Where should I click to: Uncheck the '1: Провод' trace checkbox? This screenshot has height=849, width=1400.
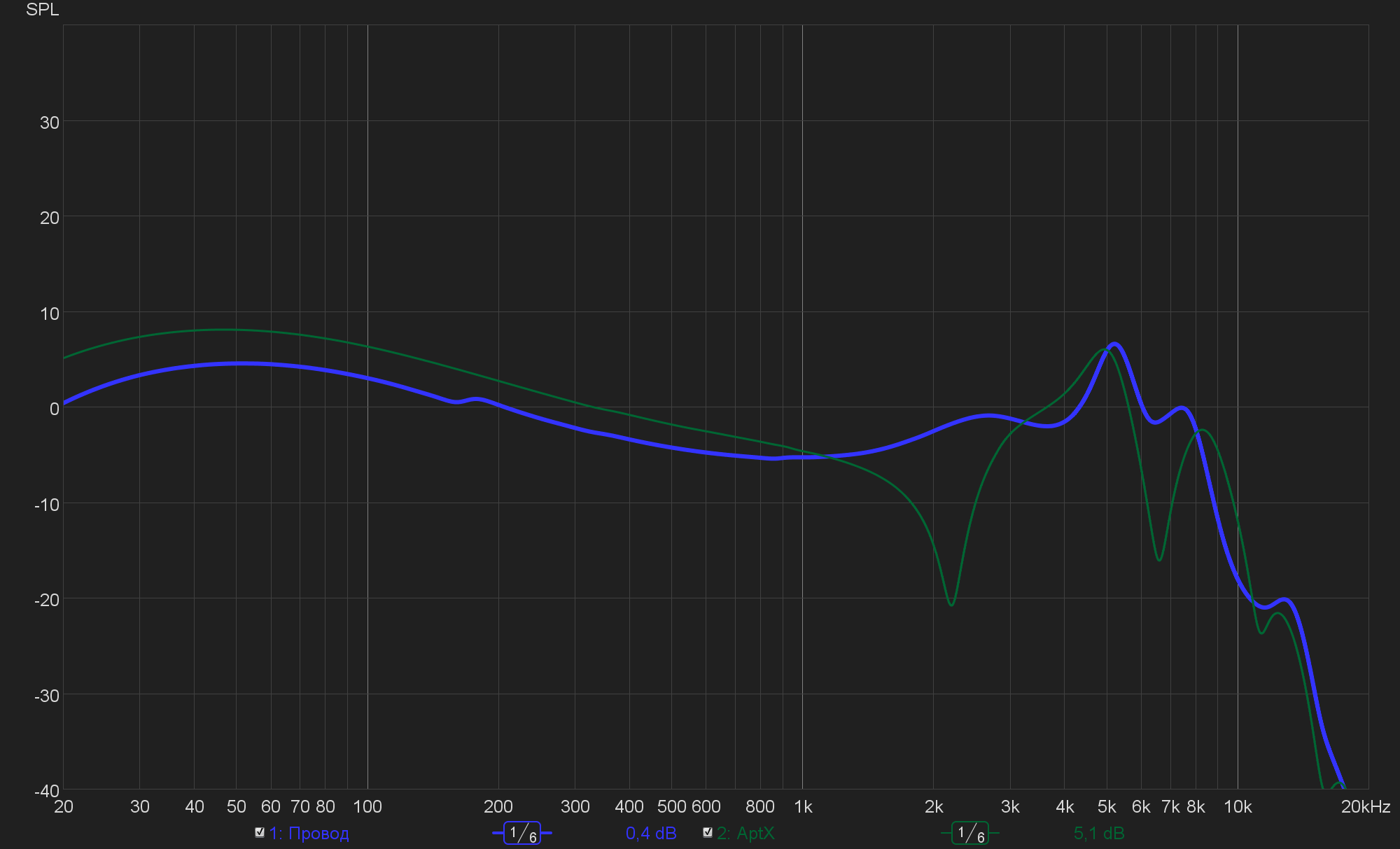(260, 832)
